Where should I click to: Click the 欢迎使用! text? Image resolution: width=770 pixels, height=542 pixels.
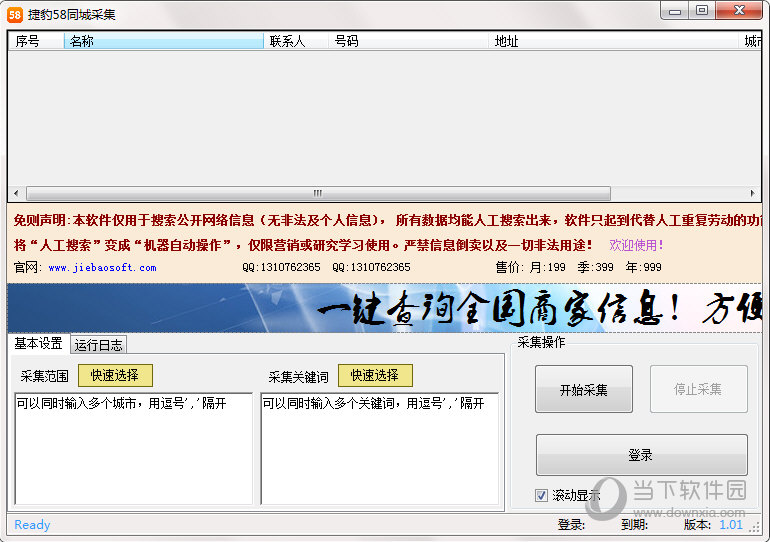(636, 245)
